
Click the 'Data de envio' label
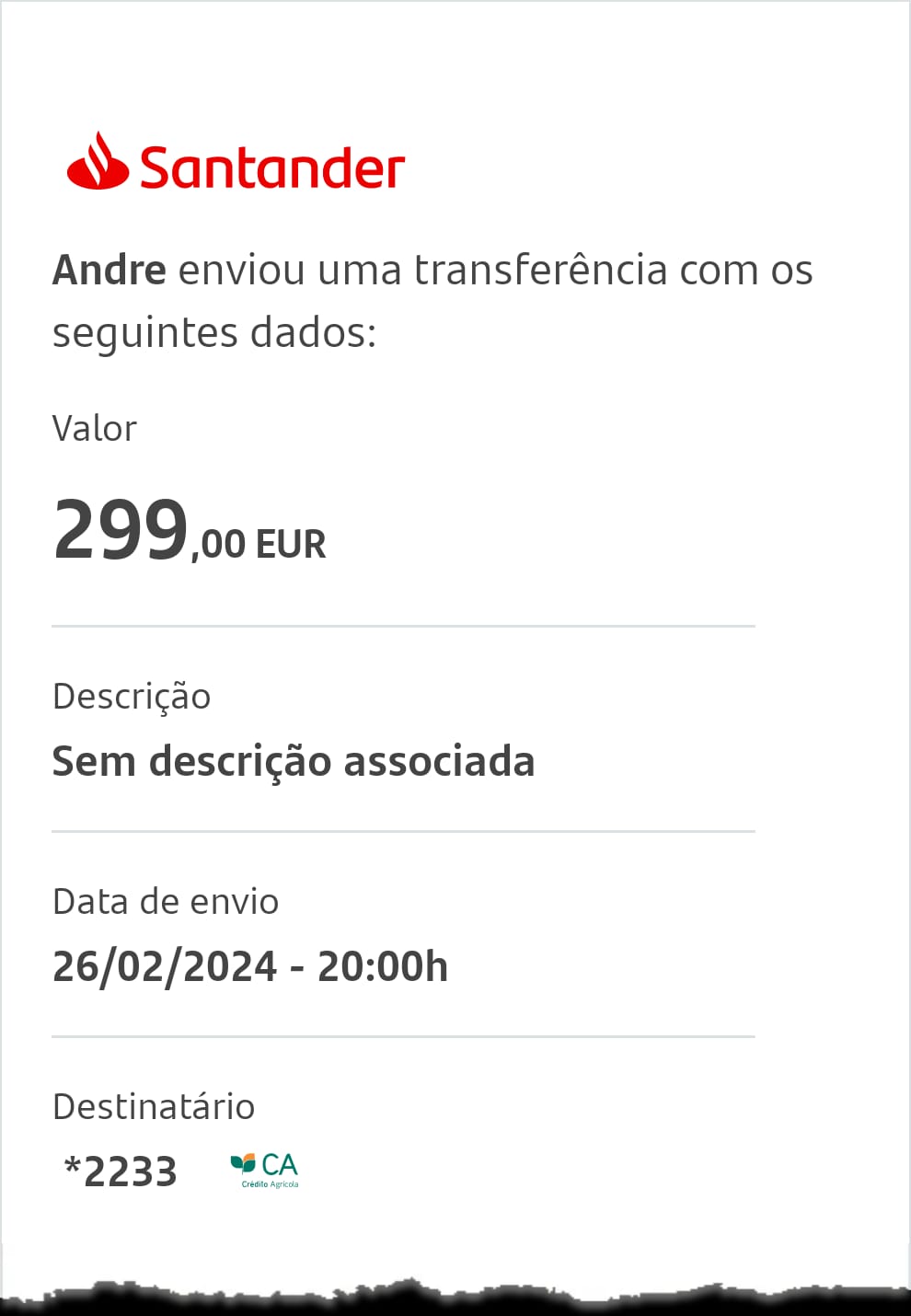166,902
